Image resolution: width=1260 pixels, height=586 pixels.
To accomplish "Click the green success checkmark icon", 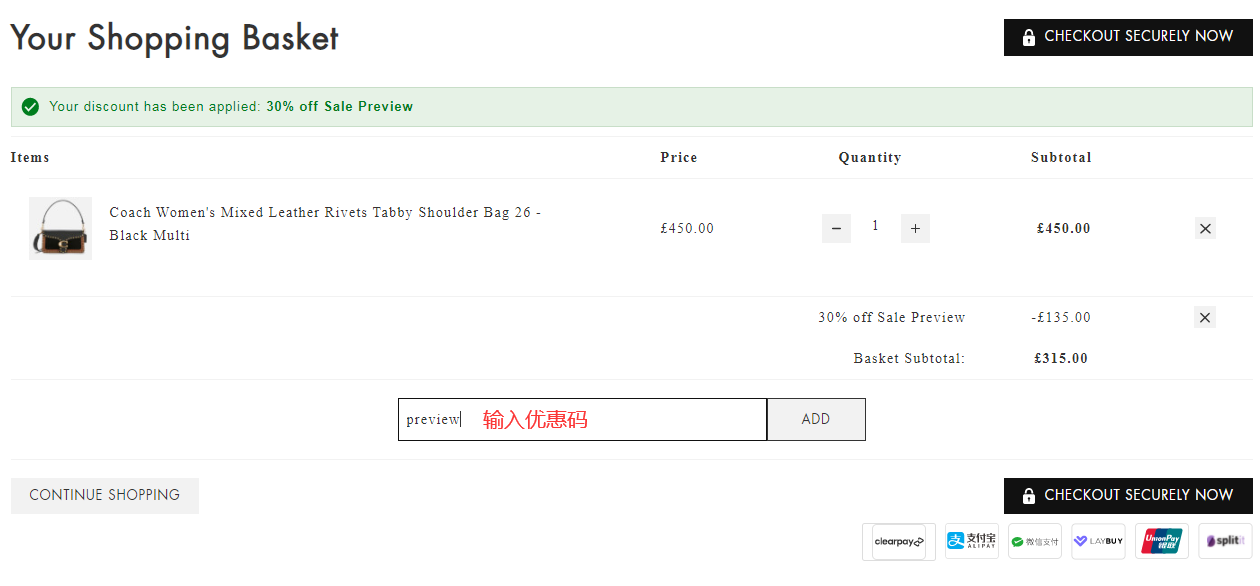I will pos(30,107).
